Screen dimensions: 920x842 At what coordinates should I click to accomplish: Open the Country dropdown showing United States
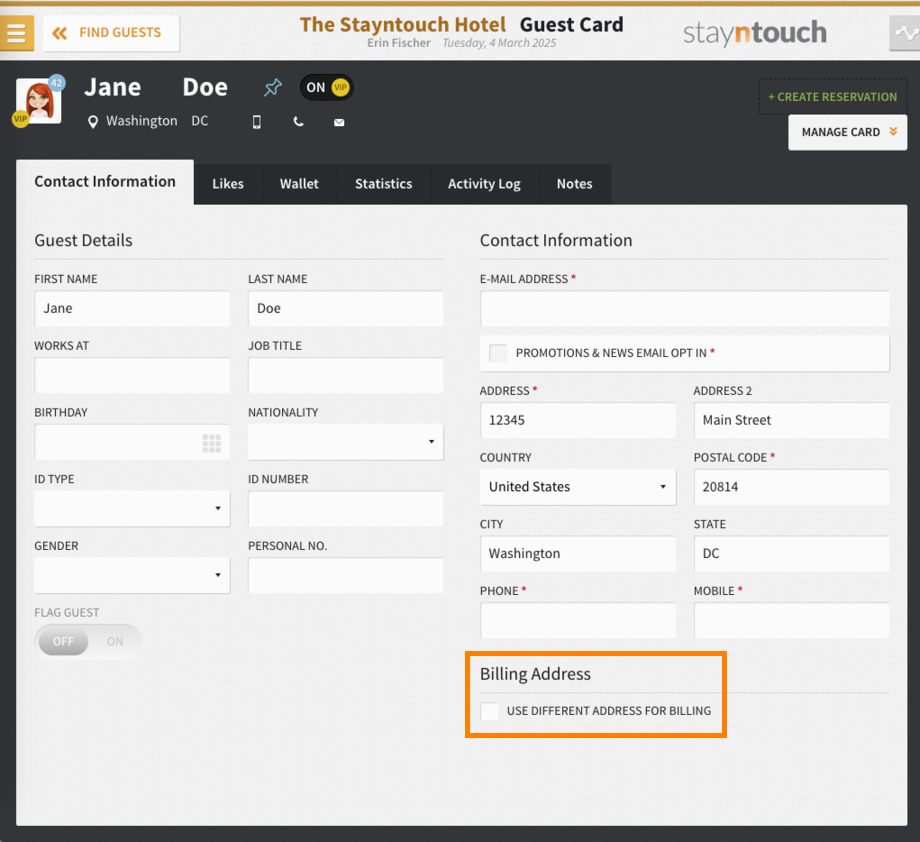click(578, 487)
